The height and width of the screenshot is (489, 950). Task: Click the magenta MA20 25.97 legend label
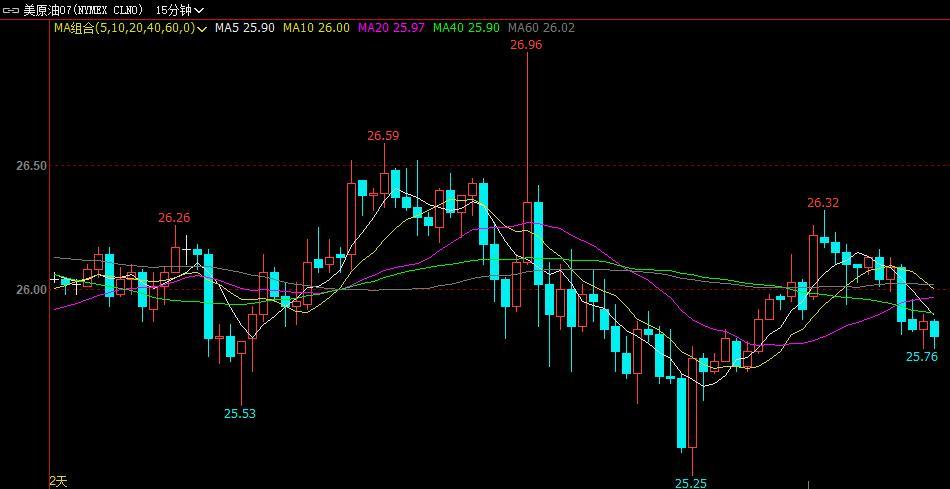(391, 28)
